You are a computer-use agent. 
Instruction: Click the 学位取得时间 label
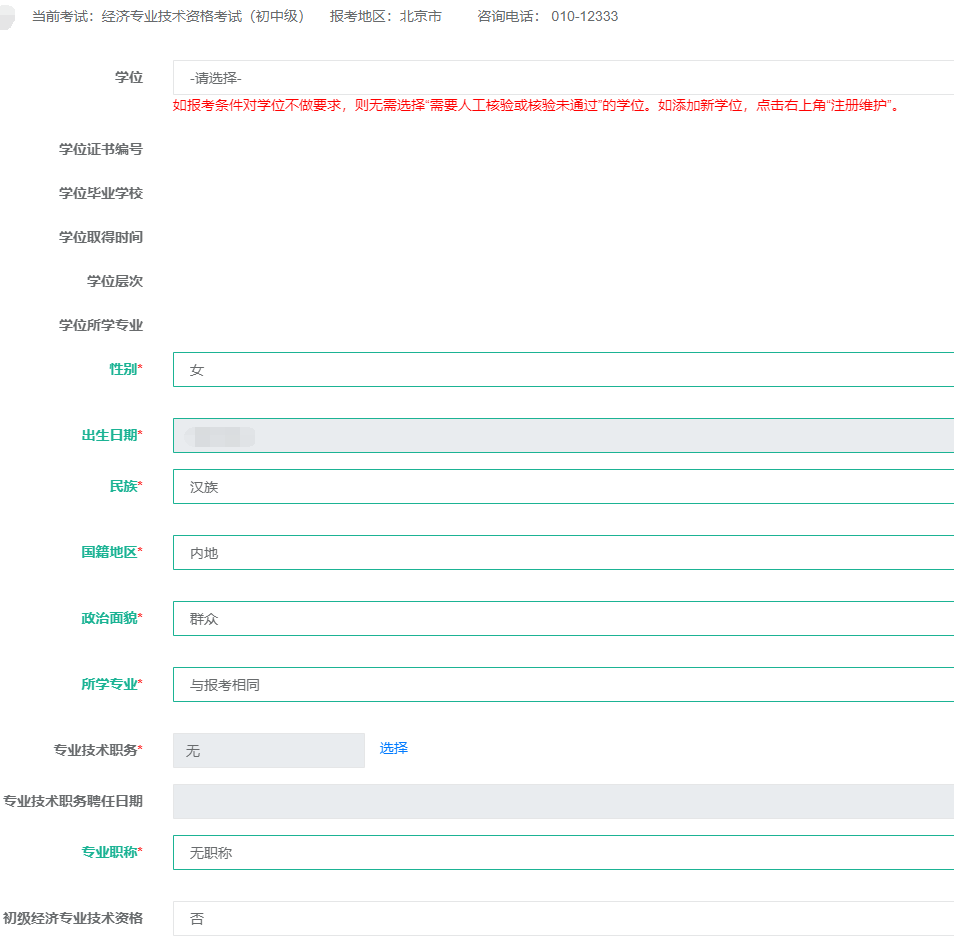100,238
